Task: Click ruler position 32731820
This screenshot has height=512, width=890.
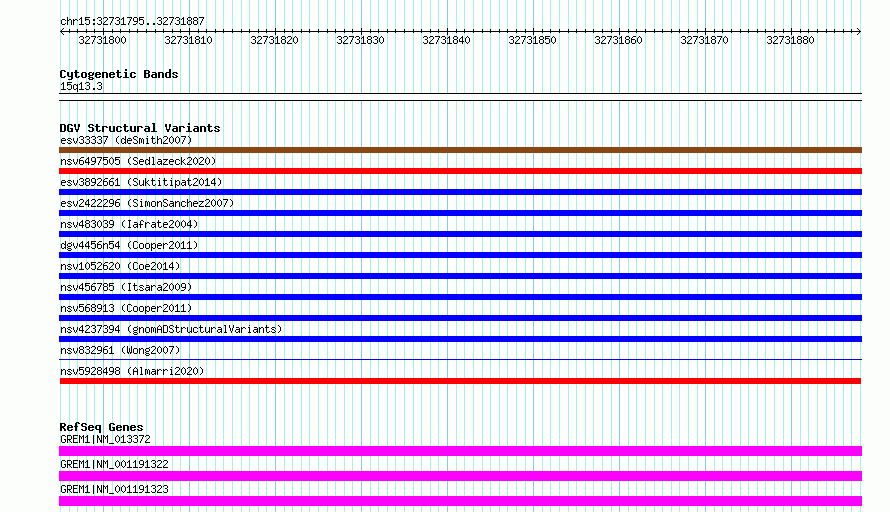Action: pos(274,40)
